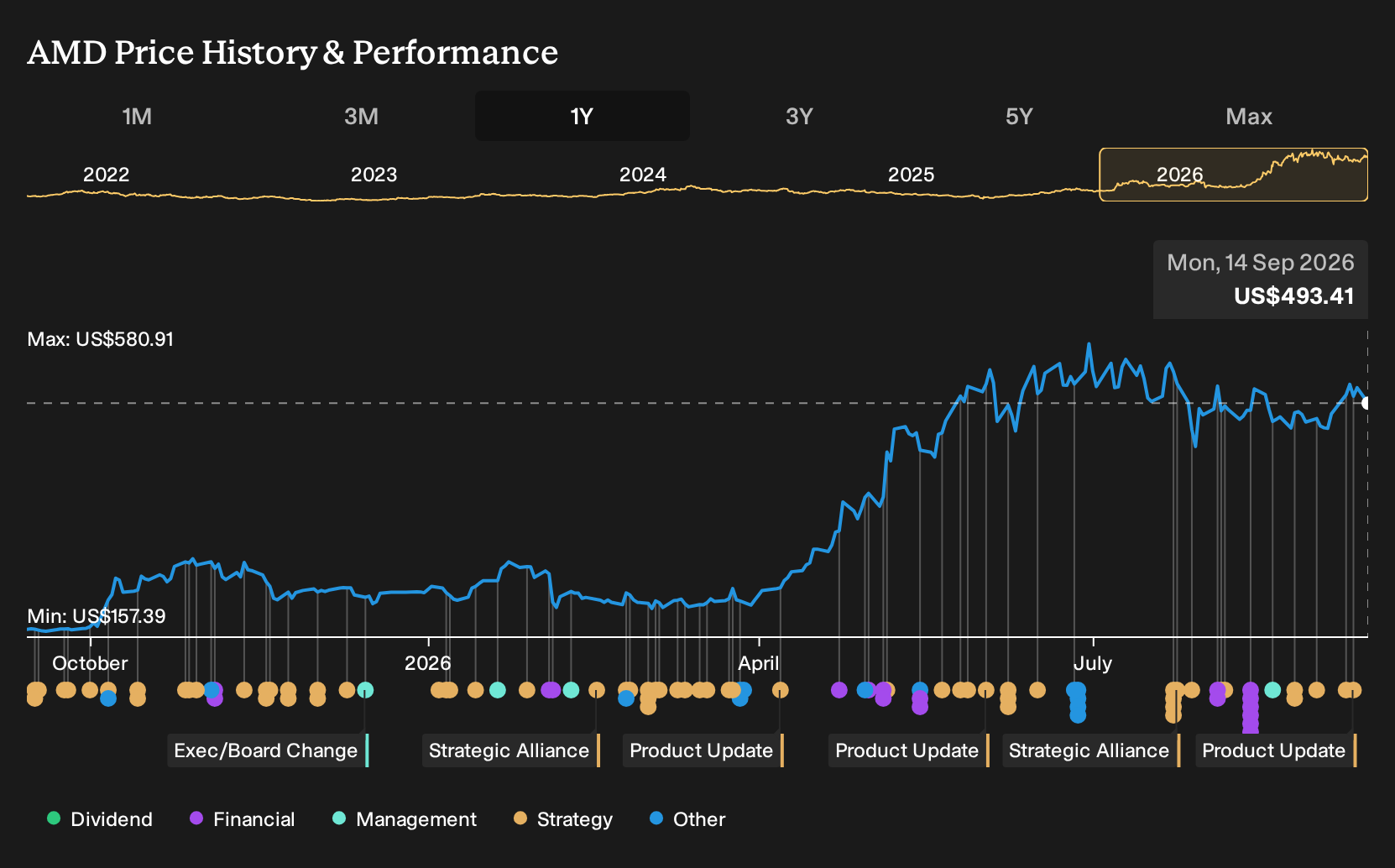The image size is (1395, 868).
Task: Toggle Dividend events in the legend
Action: 100,818
